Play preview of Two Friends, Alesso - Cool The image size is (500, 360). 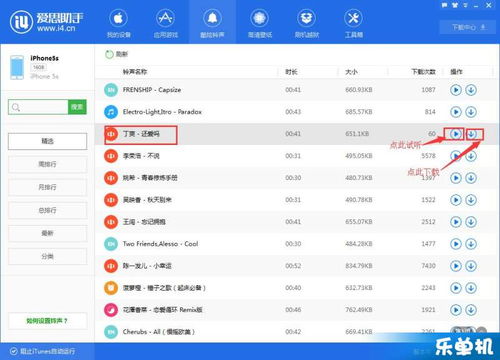pos(456,244)
